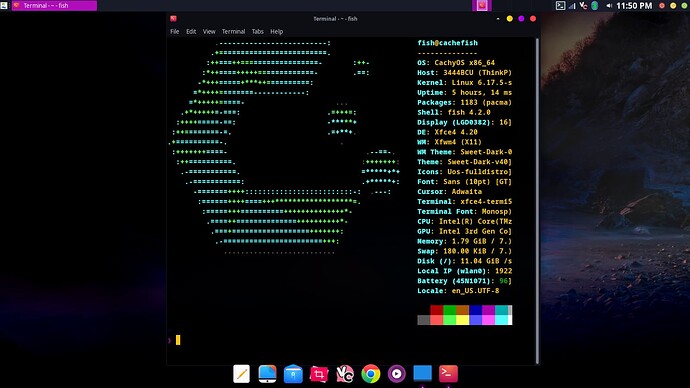Click the dark red palette swatch
690x388 pixels.
tap(437, 310)
